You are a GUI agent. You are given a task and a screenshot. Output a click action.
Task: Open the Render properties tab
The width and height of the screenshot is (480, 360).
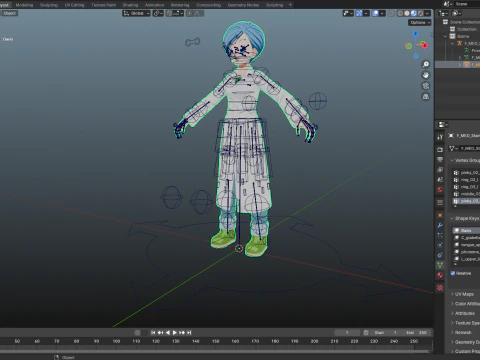coord(440,149)
